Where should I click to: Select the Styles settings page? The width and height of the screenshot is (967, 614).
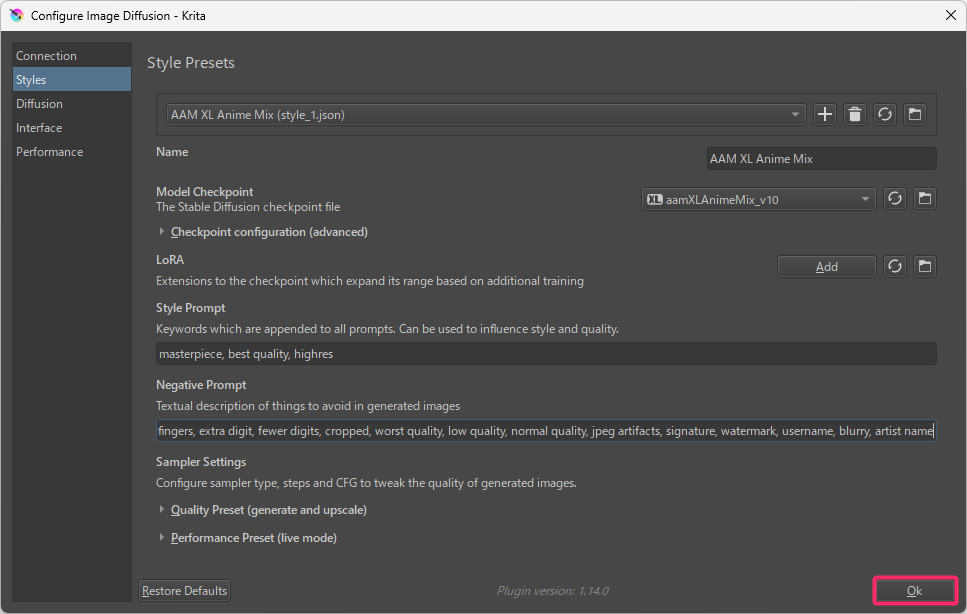(x=72, y=80)
